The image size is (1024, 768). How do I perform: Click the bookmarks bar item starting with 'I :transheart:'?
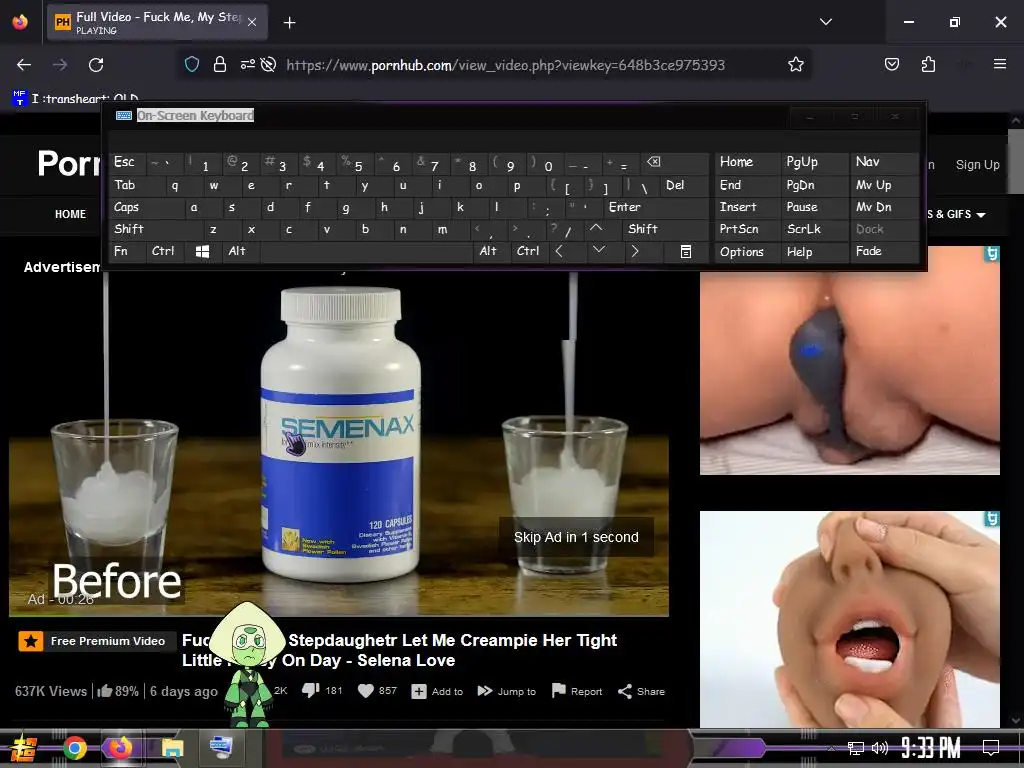75,99
